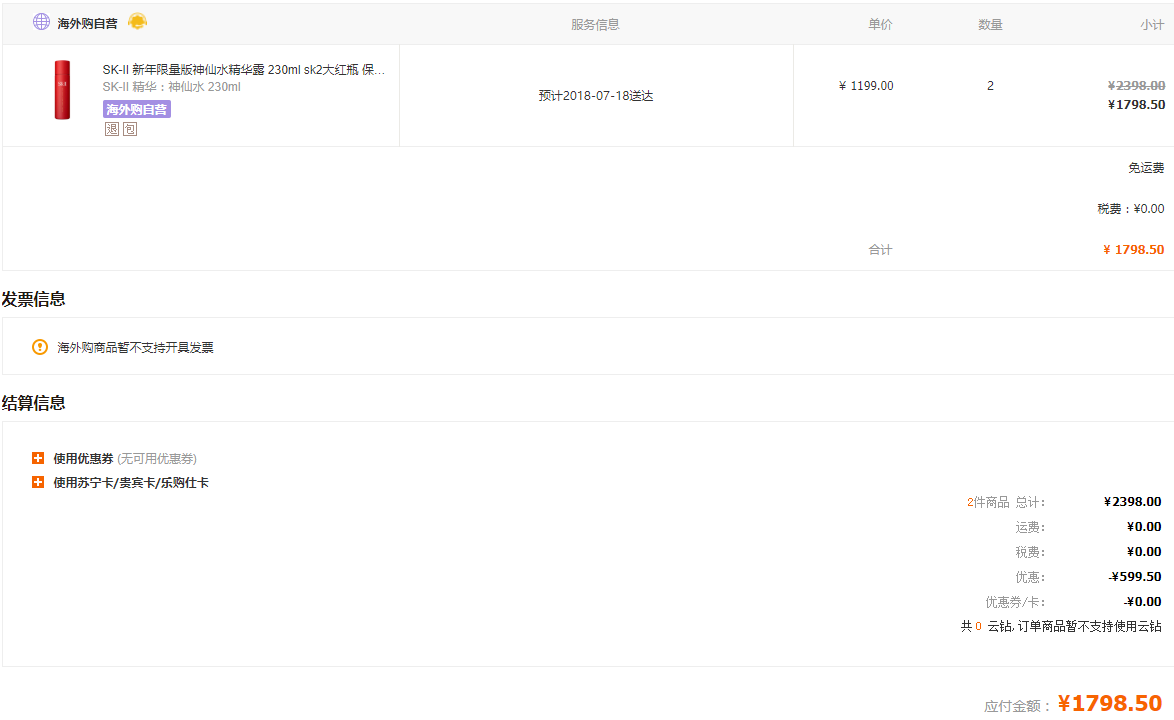Click the ¥0.00 amount in 运费 row
This screenshot has width=1174, height=720.
point(1144,527)
